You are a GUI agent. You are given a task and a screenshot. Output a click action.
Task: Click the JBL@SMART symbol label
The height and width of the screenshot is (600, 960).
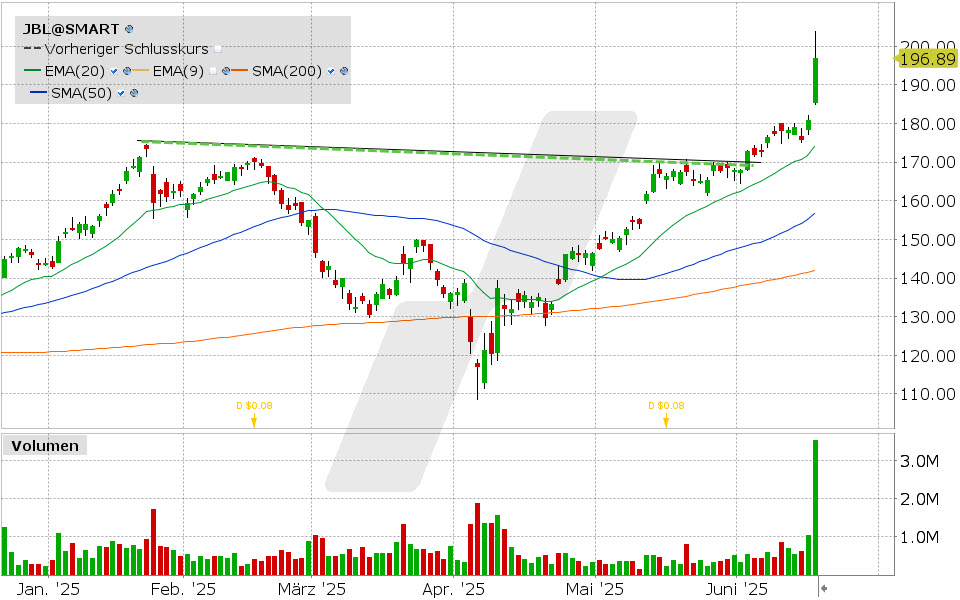coord(71,29)
